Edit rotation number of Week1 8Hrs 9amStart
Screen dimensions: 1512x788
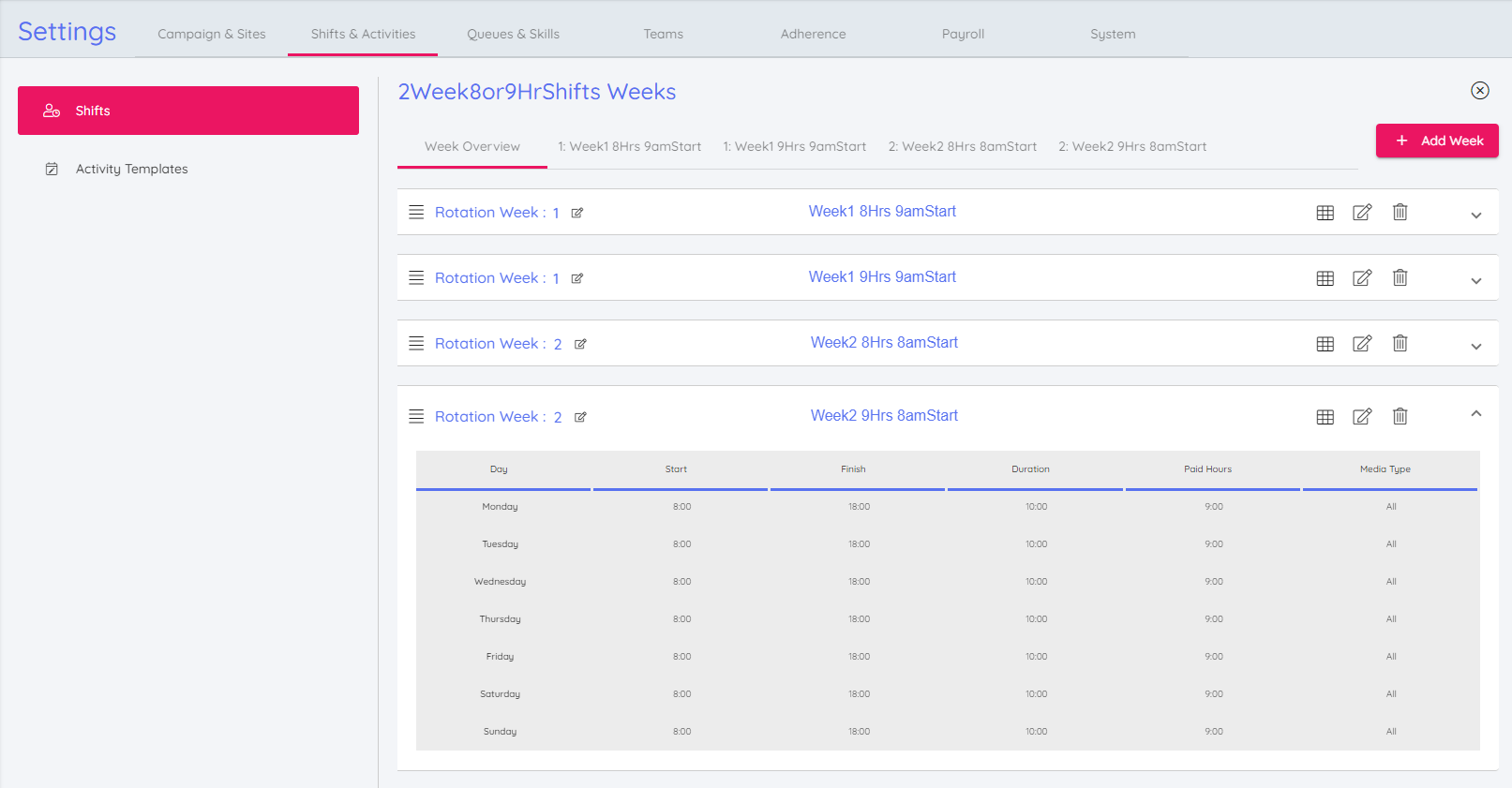(x=577, y=214)
